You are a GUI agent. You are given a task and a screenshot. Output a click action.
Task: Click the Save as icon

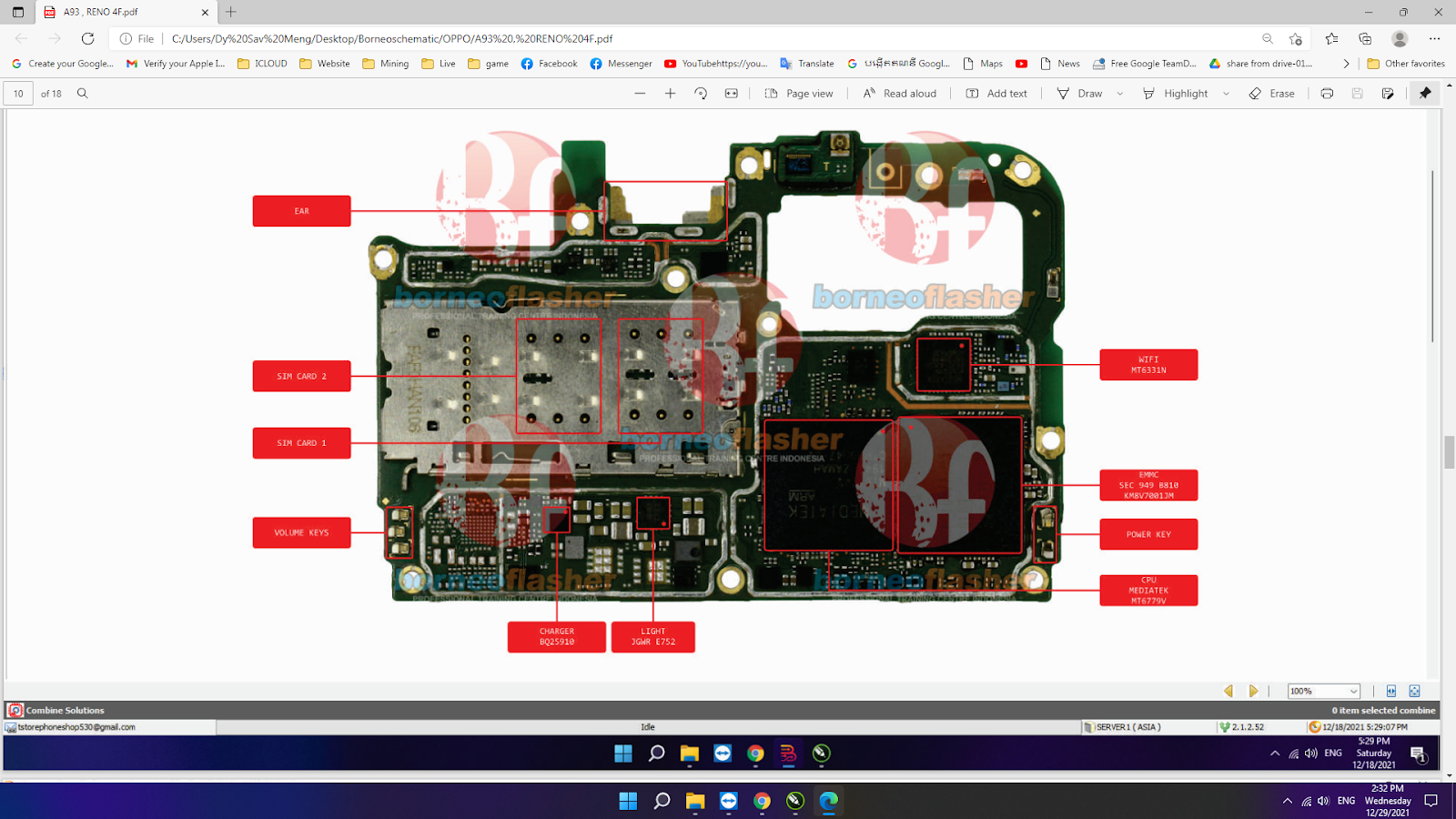point(1388,94)
